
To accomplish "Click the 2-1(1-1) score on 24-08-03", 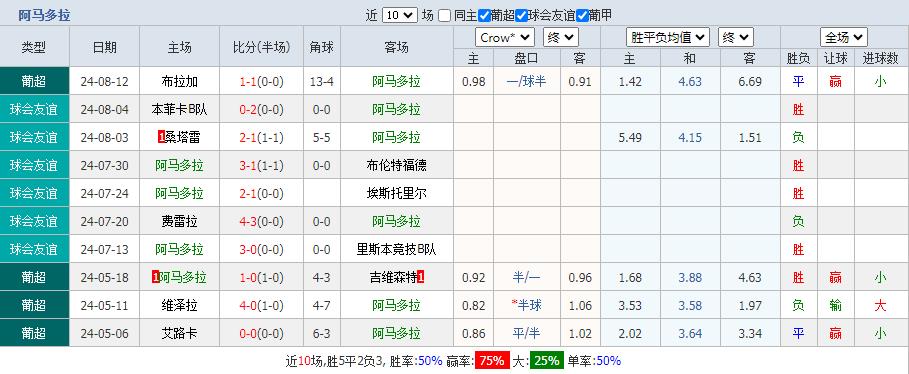I will pyautogui.click(x=261, y=137).
